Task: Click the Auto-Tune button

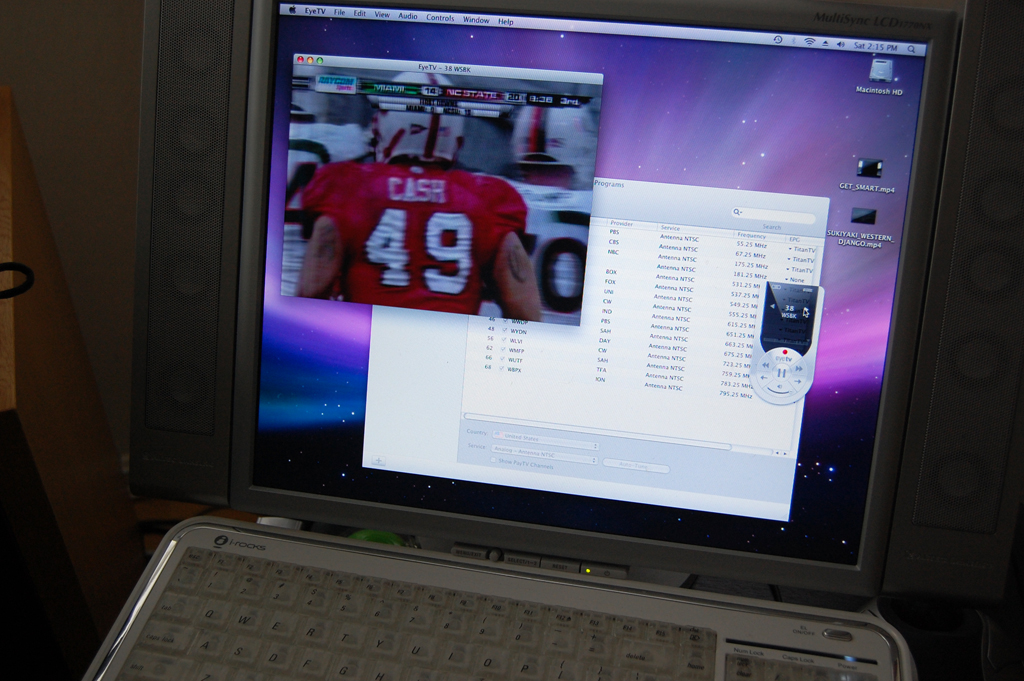Action: tap(635, 466)
